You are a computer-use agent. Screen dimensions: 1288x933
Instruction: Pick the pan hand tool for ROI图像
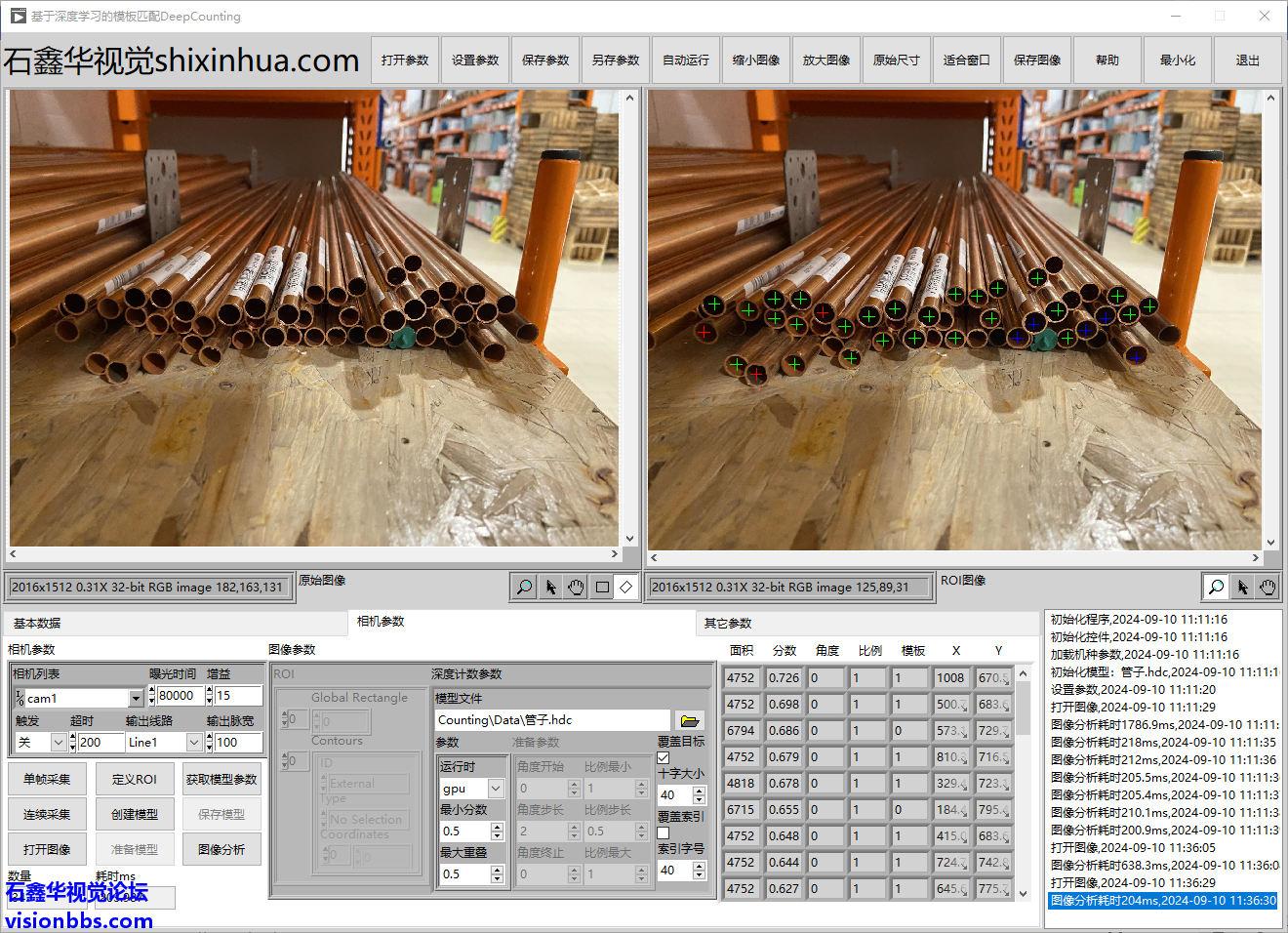click(1268, 587)
